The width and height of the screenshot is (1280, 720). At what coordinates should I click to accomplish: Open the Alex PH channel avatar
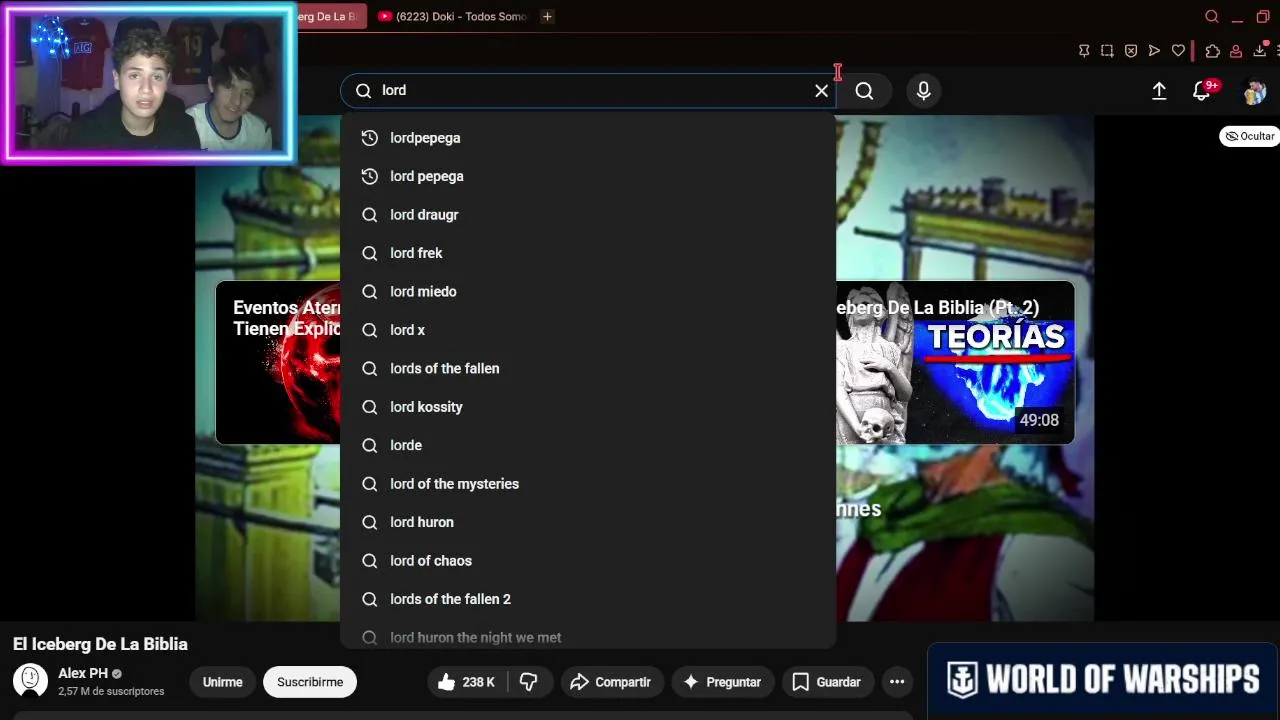tap(30, 681)
